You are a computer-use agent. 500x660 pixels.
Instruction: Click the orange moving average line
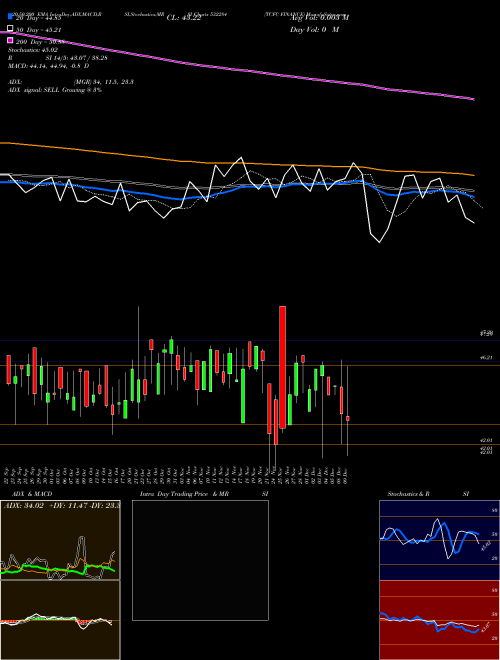point(236,163)
